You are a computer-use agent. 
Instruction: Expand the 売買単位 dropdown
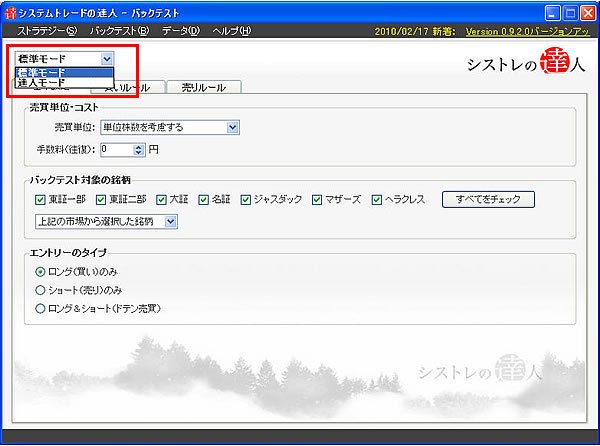coord(232,127)
